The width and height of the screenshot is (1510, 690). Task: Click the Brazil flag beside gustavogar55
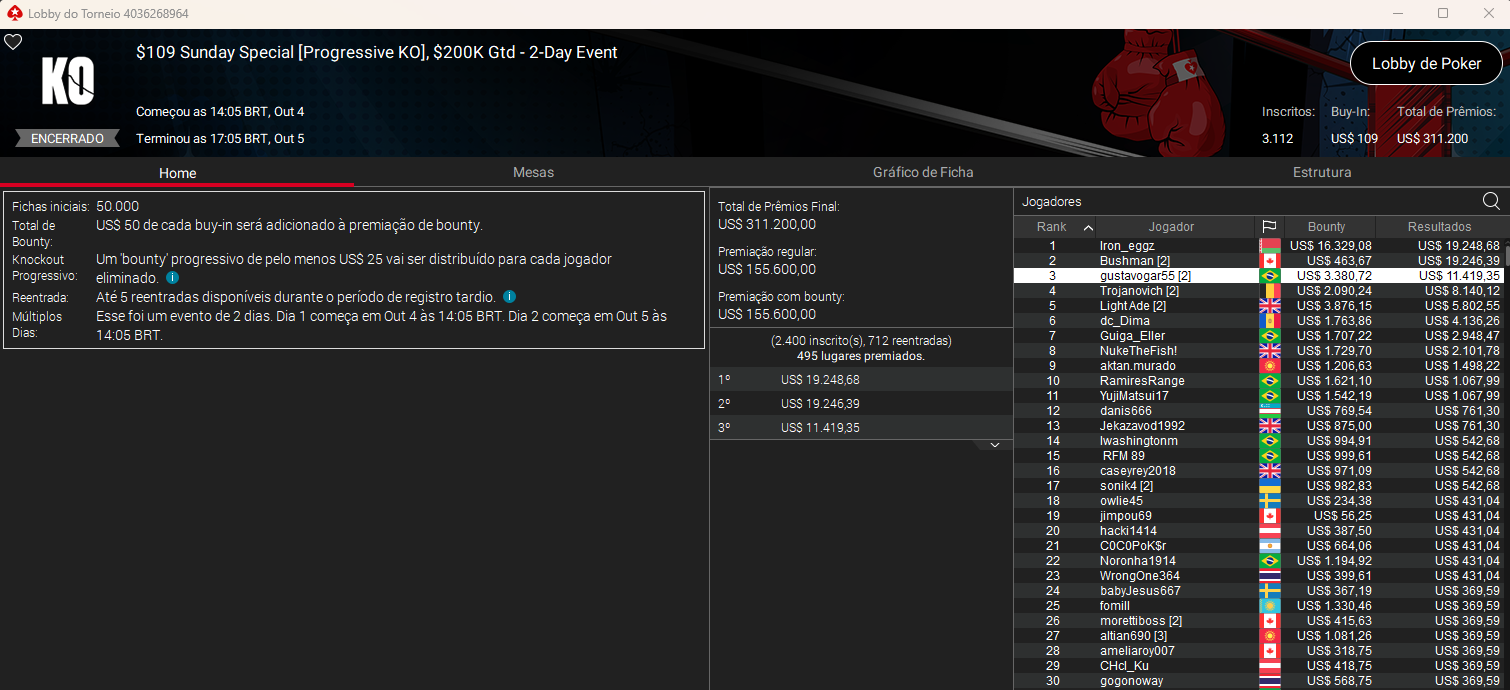pyautogui.click(x=1269, y=276)
